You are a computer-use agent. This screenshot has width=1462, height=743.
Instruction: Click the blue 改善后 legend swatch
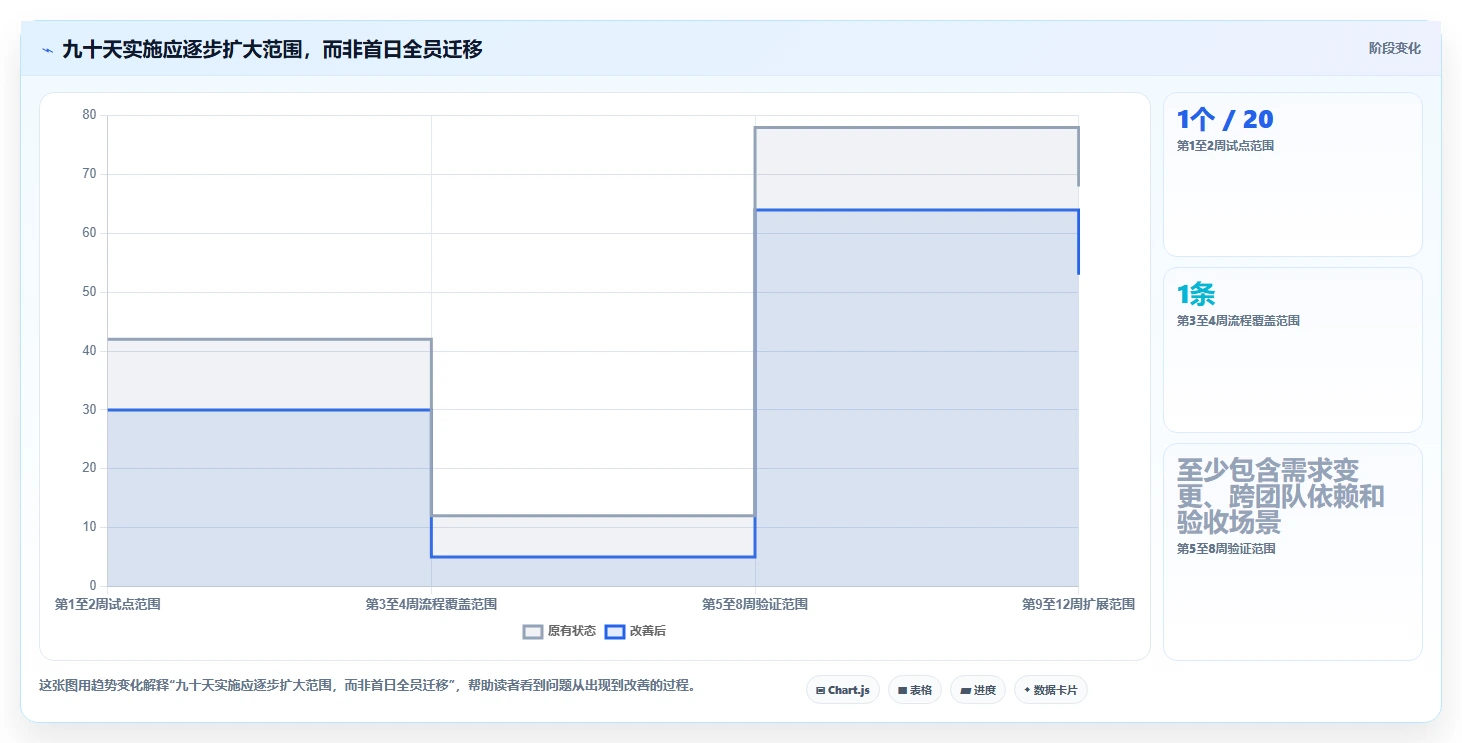615,631
